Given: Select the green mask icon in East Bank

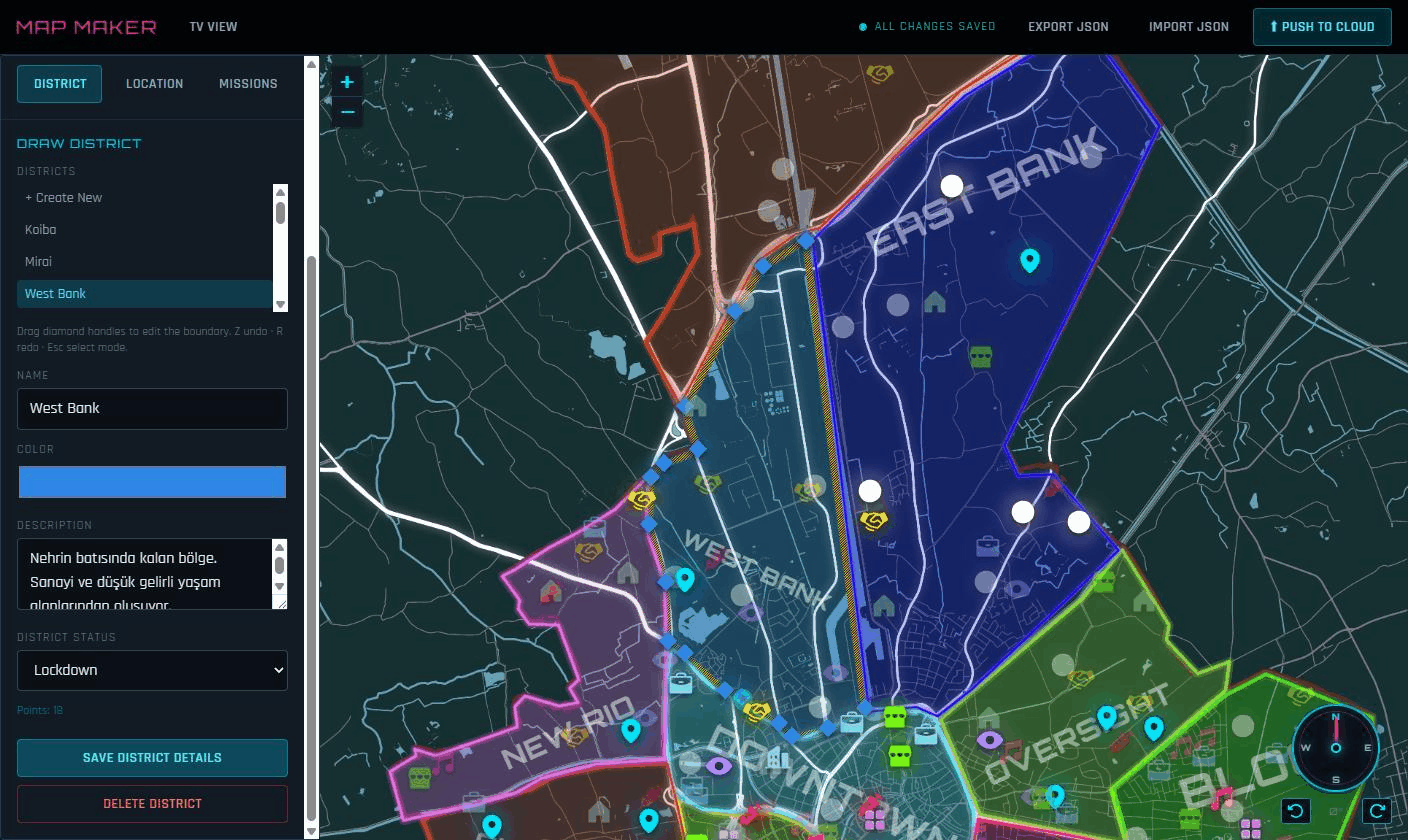Looking at the screenshot, I should [981, 356].
